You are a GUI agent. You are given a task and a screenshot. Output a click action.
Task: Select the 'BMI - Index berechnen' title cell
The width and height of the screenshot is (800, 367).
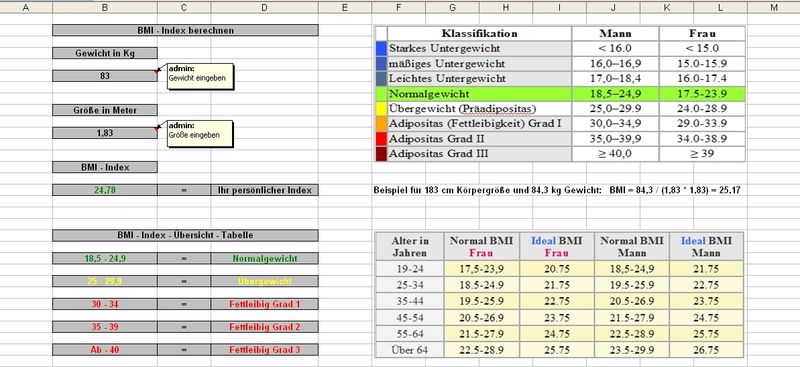pos(185,31)
